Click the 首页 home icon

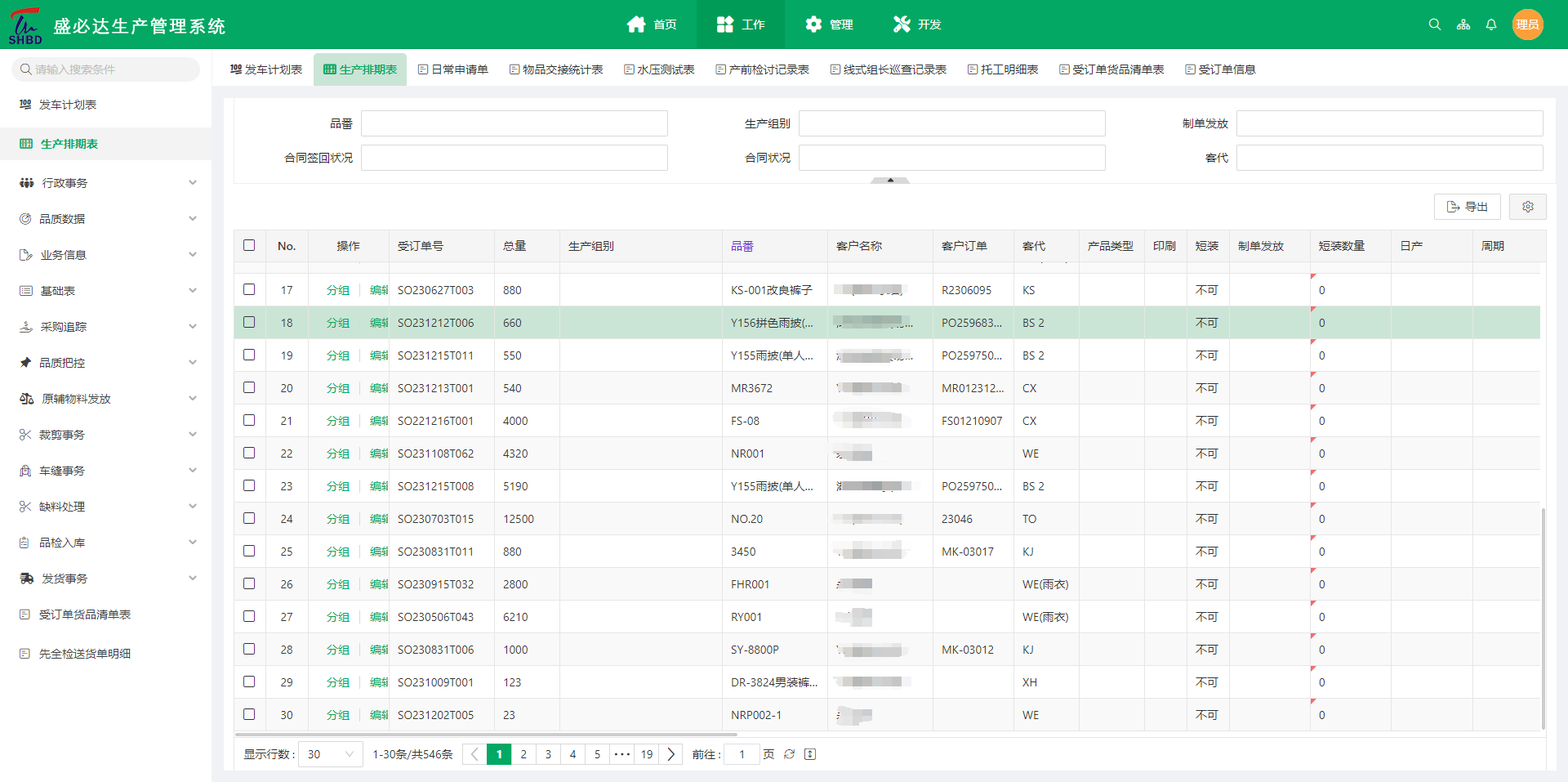click(636, 25)
